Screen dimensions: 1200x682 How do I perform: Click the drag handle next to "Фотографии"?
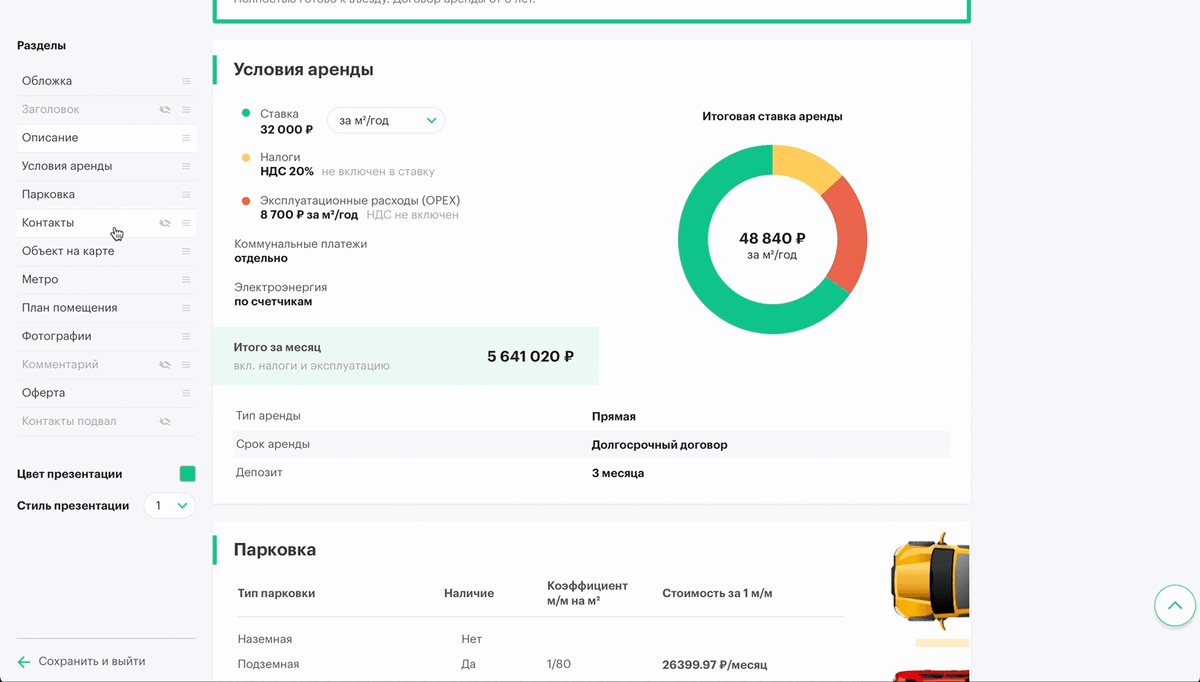[186, 335]
